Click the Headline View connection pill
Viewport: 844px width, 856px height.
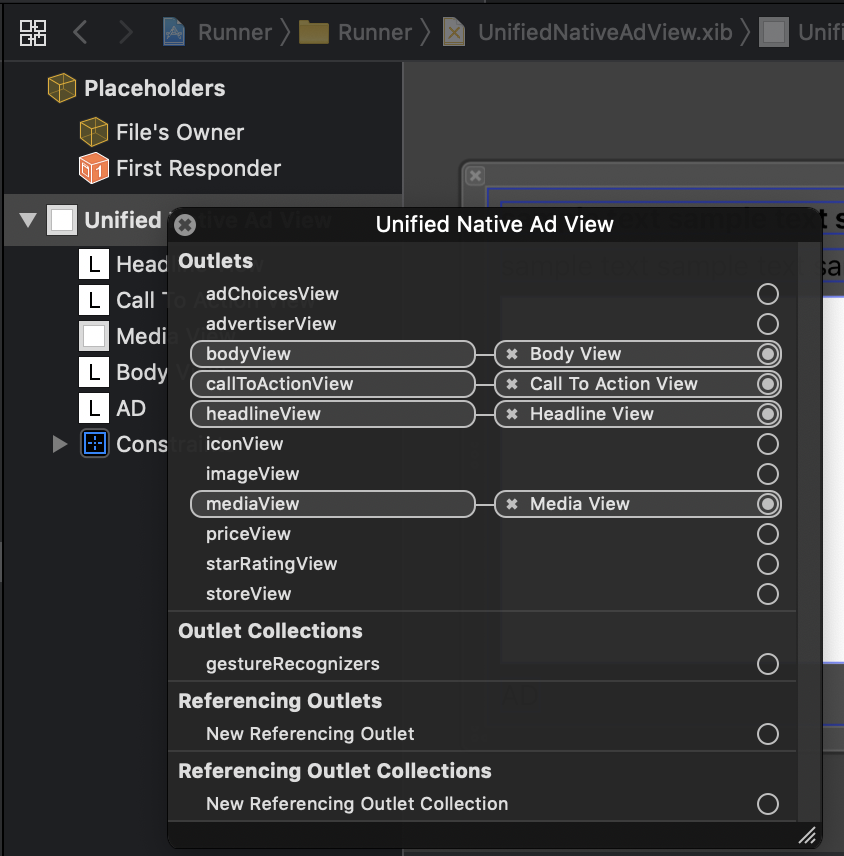[638, 414]
